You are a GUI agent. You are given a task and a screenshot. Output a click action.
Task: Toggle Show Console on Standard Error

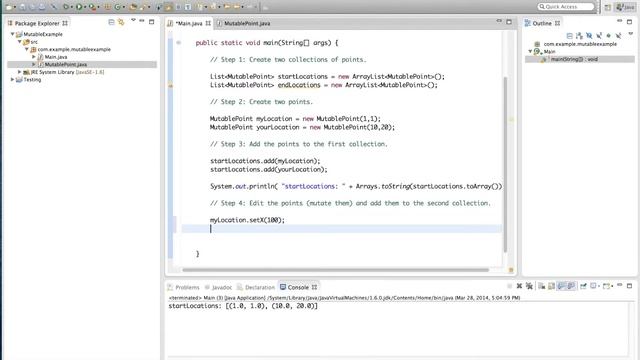(x=571, y=286)
